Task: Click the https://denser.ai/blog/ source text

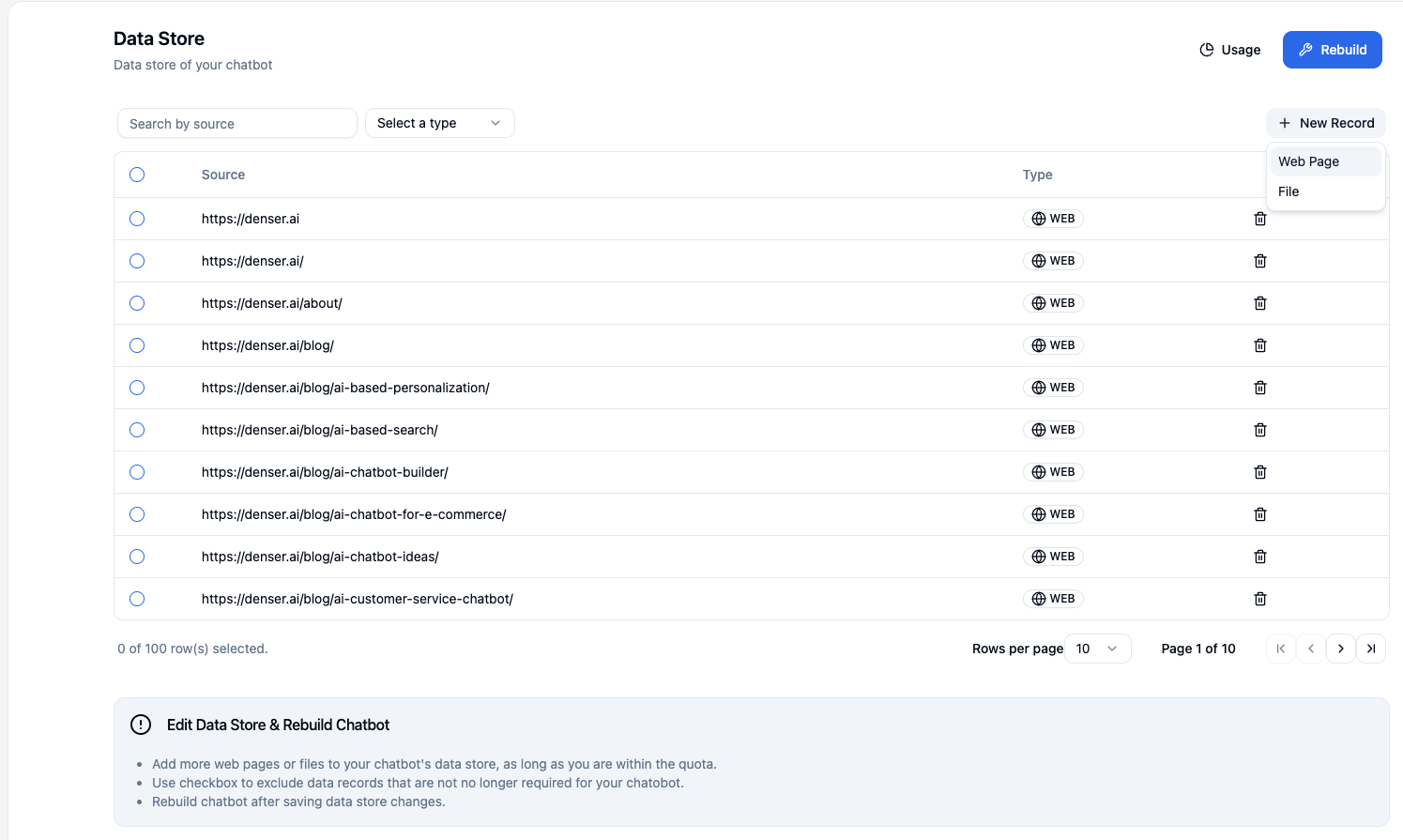Action: click(267, 345)
